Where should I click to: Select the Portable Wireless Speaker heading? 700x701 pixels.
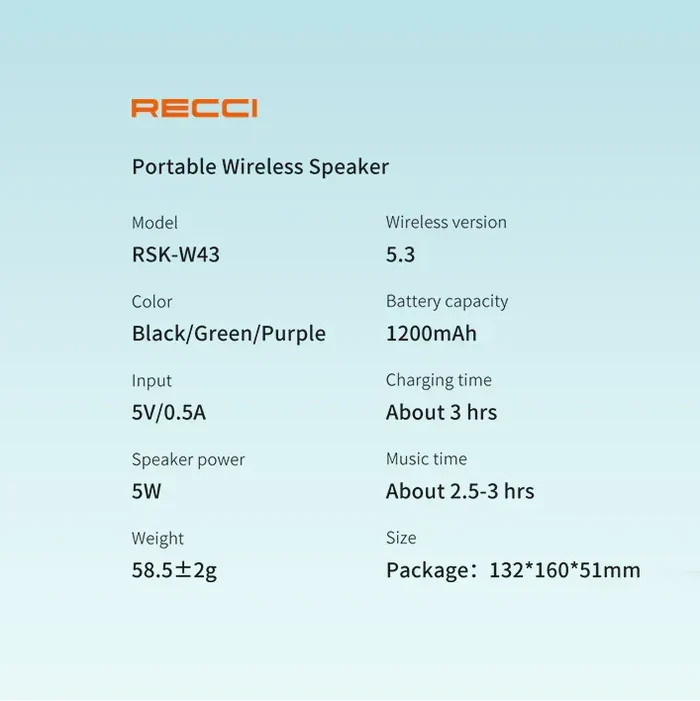click(260, 167)
